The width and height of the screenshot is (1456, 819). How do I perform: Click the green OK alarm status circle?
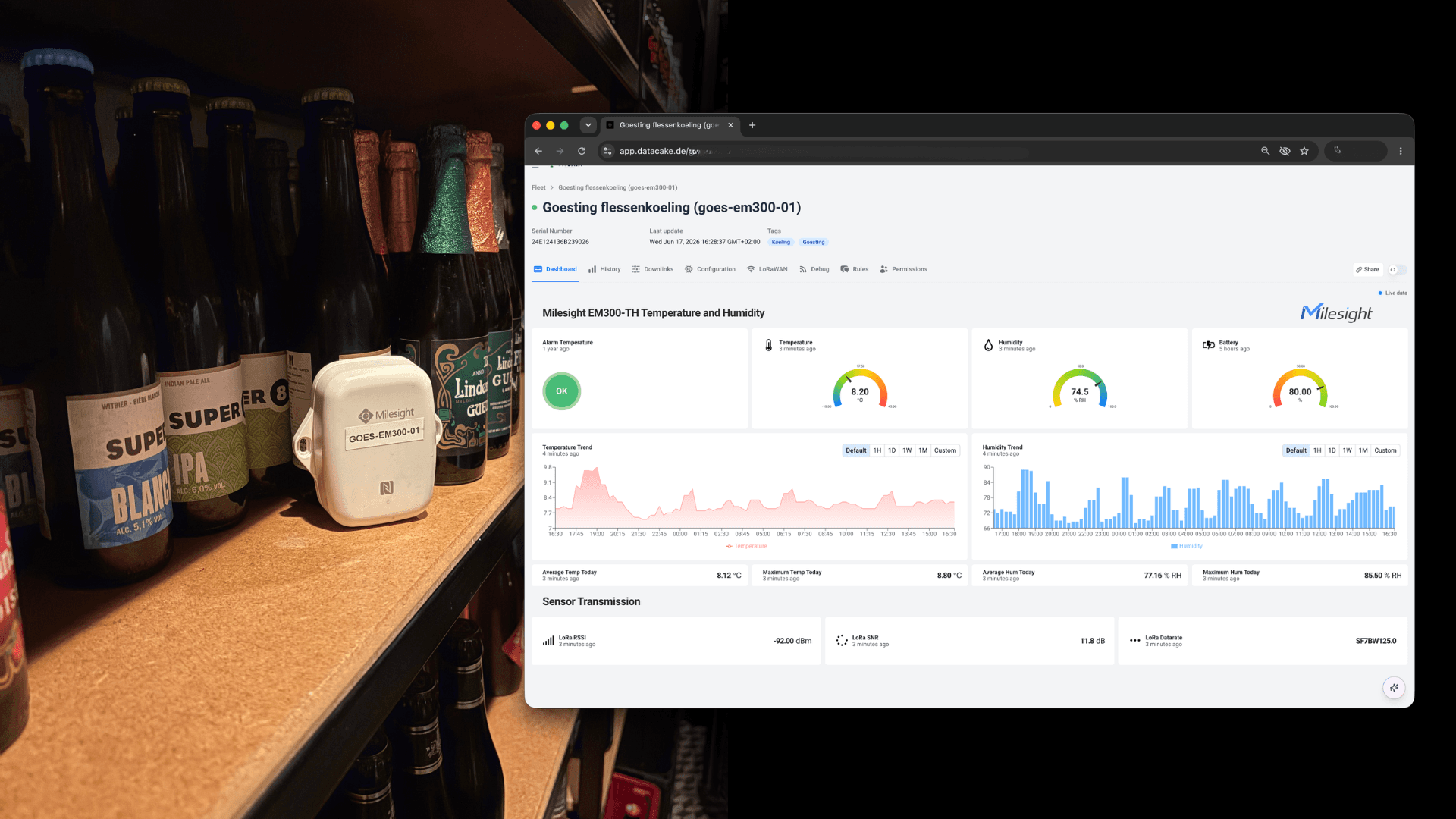point(561,391)
